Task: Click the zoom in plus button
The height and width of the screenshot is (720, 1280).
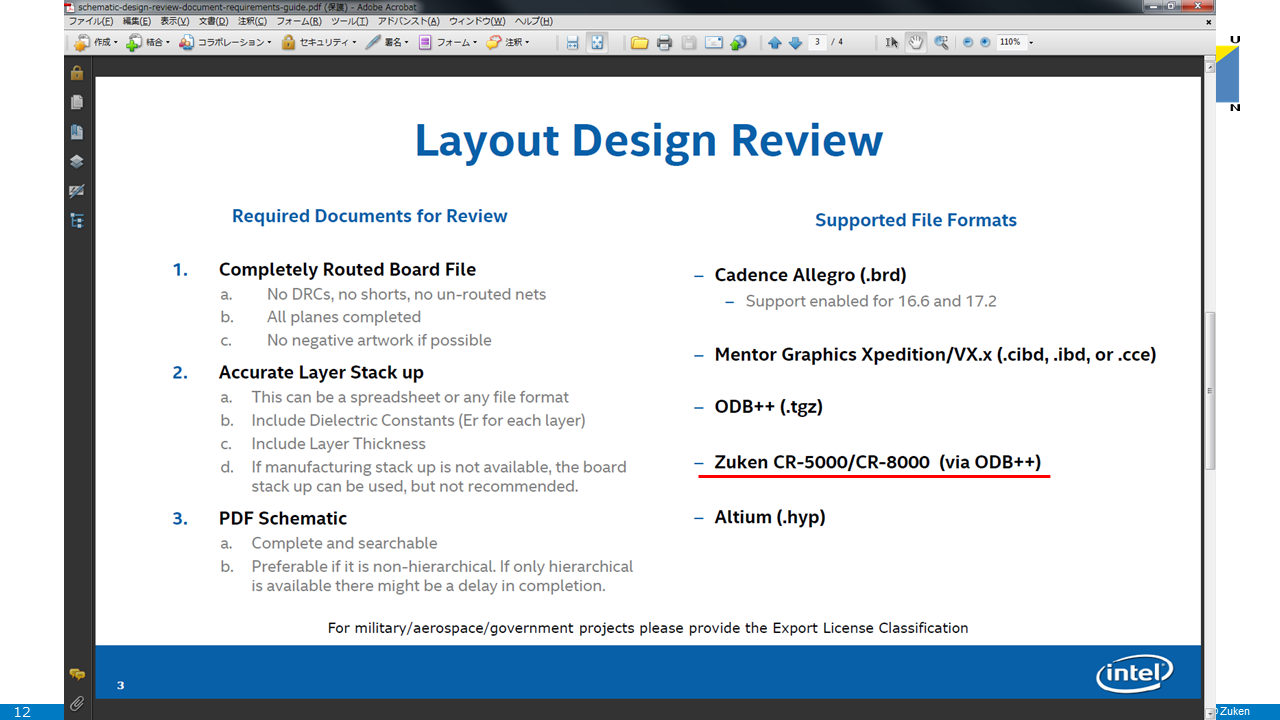Action: coord(985,43)
